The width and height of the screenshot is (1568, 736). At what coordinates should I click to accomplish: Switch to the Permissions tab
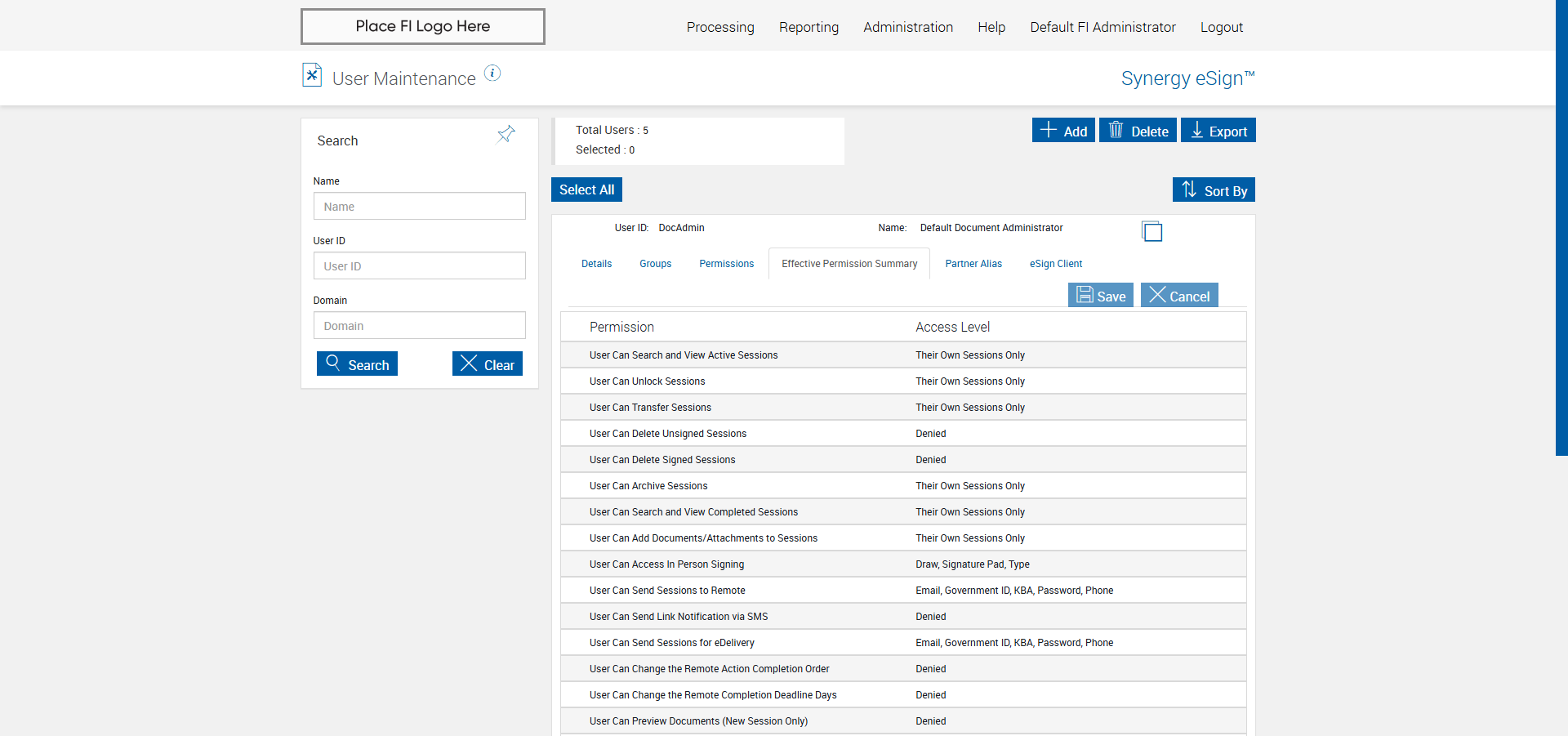[x=726, y=264]
